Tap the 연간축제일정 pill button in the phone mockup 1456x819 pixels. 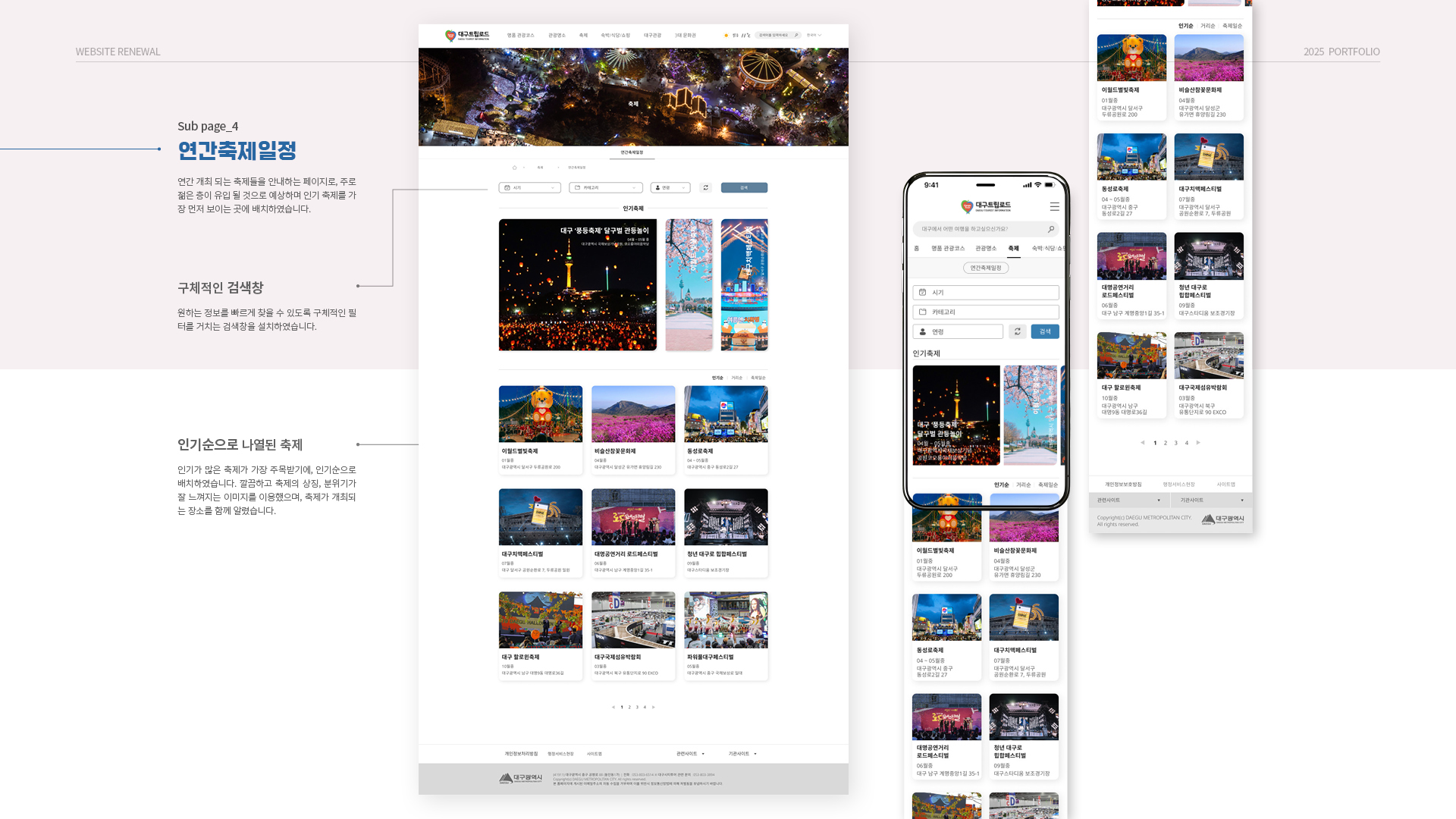(x=986, y=268)
